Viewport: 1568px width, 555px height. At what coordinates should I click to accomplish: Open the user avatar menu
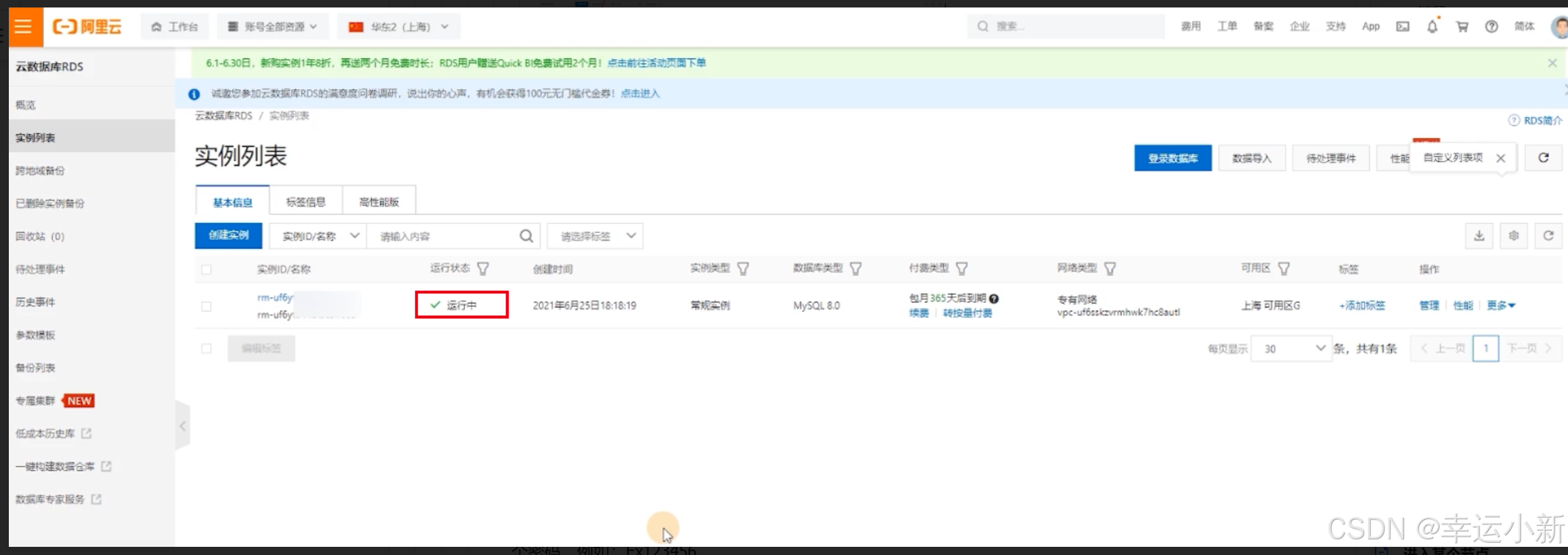click(1560, 27)
